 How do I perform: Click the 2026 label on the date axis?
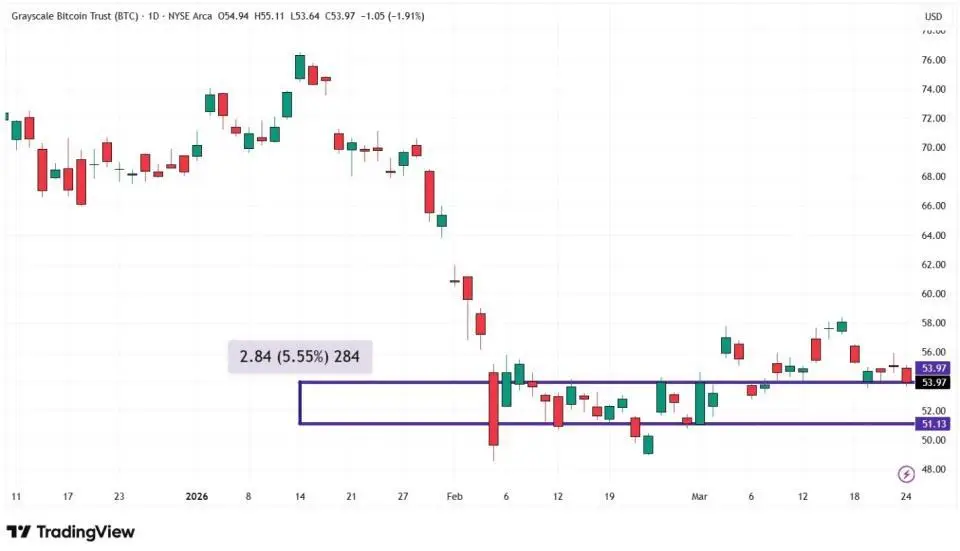click(197, 496)
